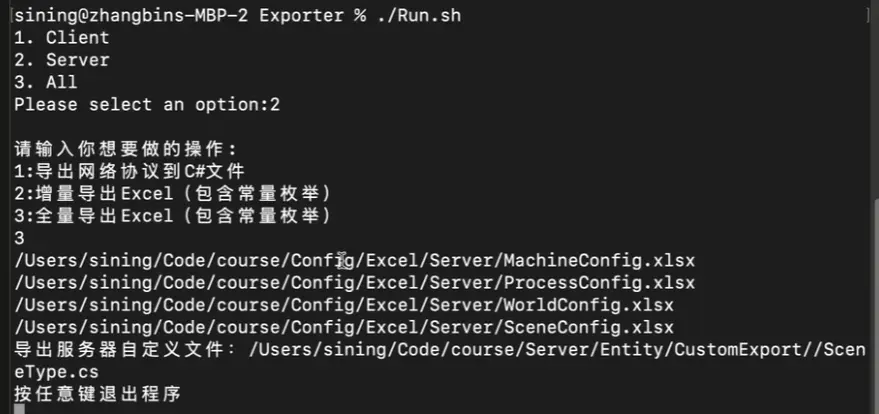Click the MachineConfig.xlsx file path

[x=355, y=261]
